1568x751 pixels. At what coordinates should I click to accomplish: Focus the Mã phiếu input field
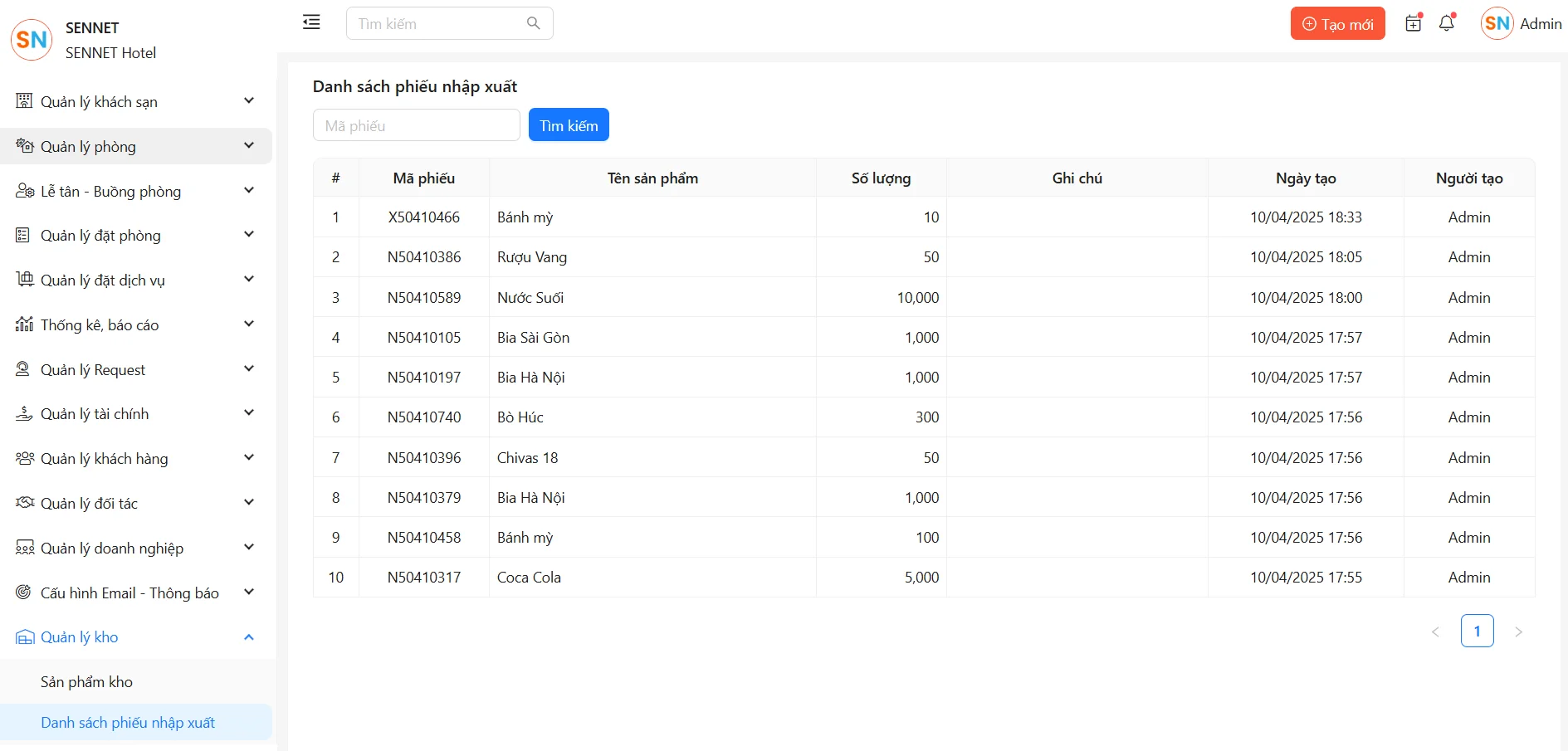[x=416, y=125]
